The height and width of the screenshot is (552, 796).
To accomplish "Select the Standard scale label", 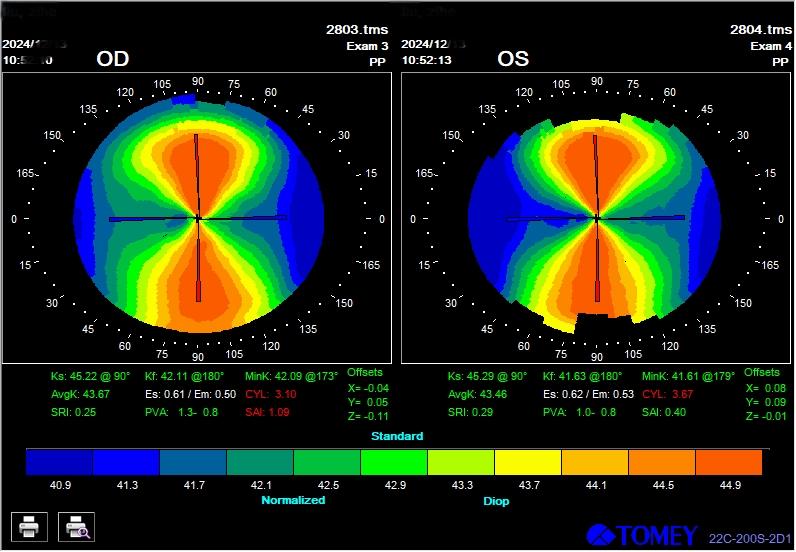I will point(397,436).
